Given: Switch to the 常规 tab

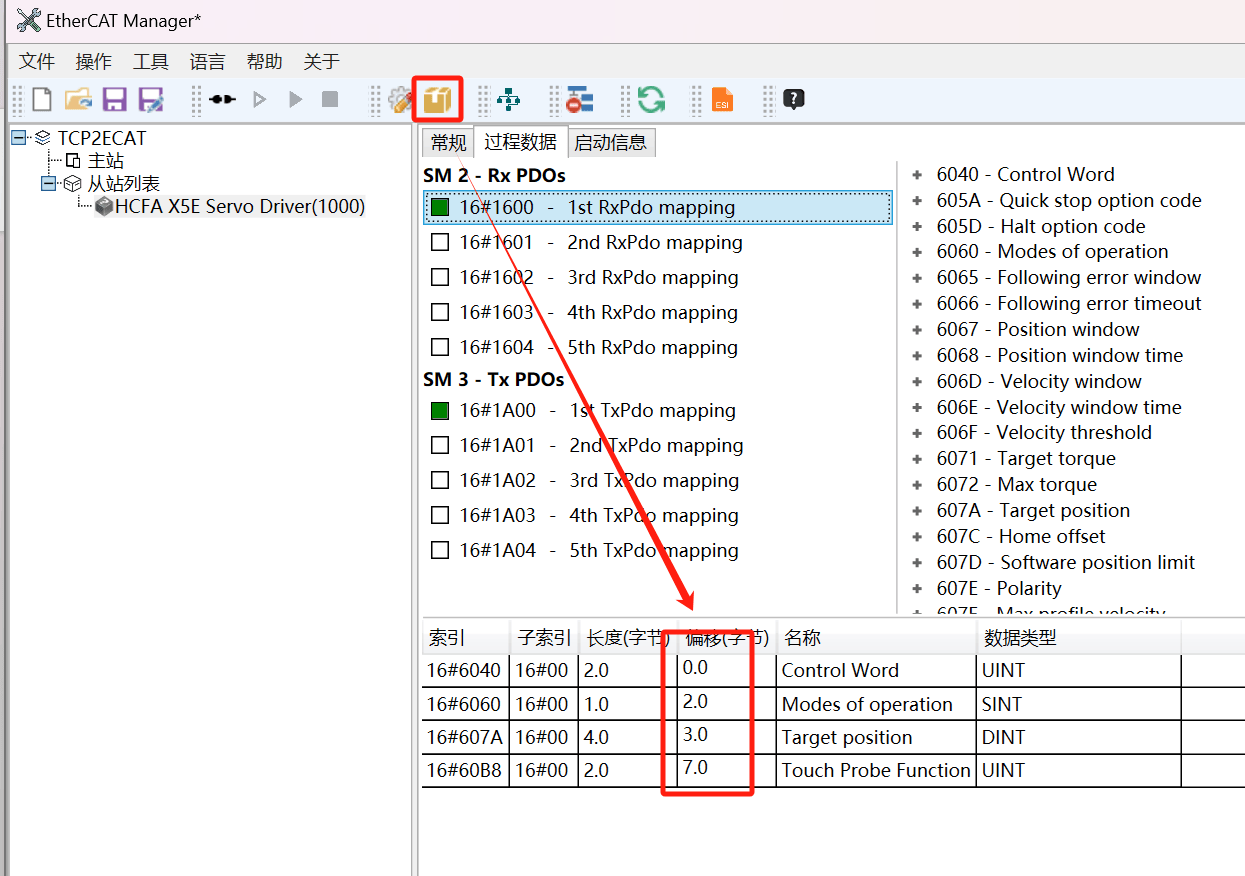Looking at the screenshot, I should pos(448,143).
